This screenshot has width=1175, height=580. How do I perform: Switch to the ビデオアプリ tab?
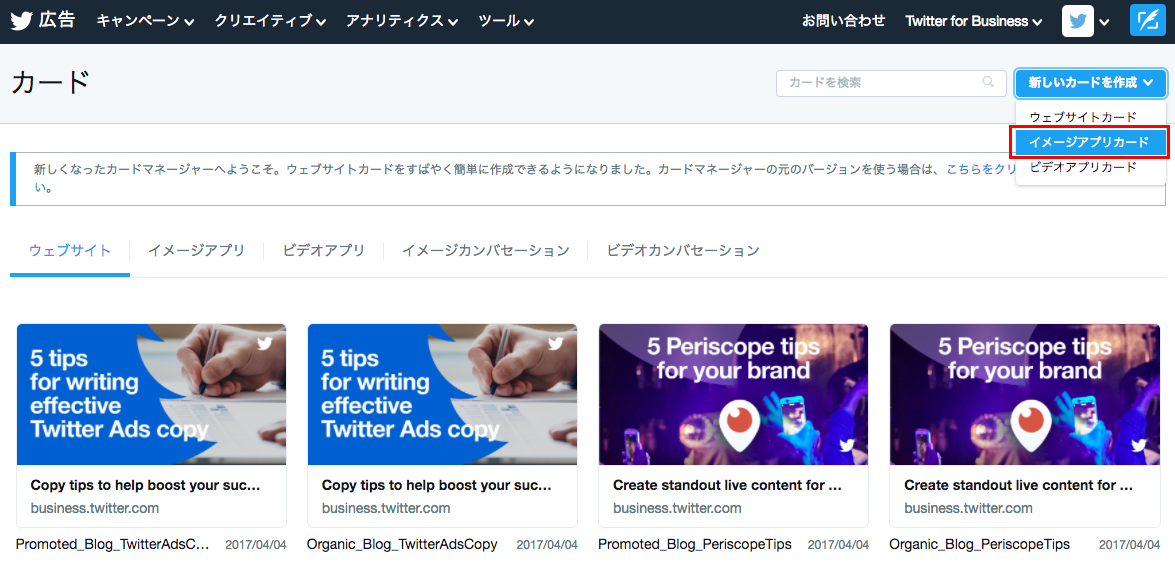(324, 250)
